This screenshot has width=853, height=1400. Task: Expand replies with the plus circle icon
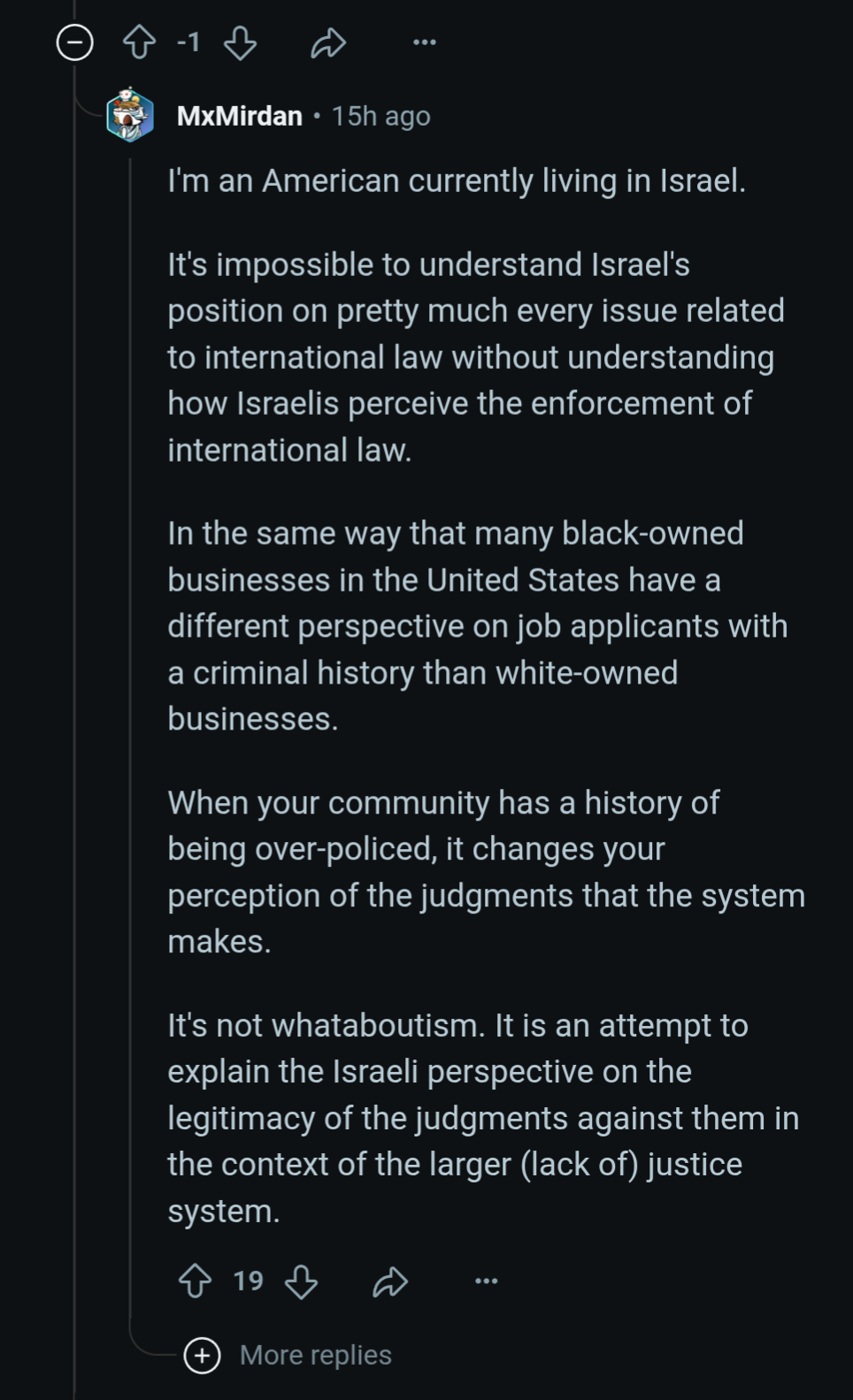[202, 1355]
